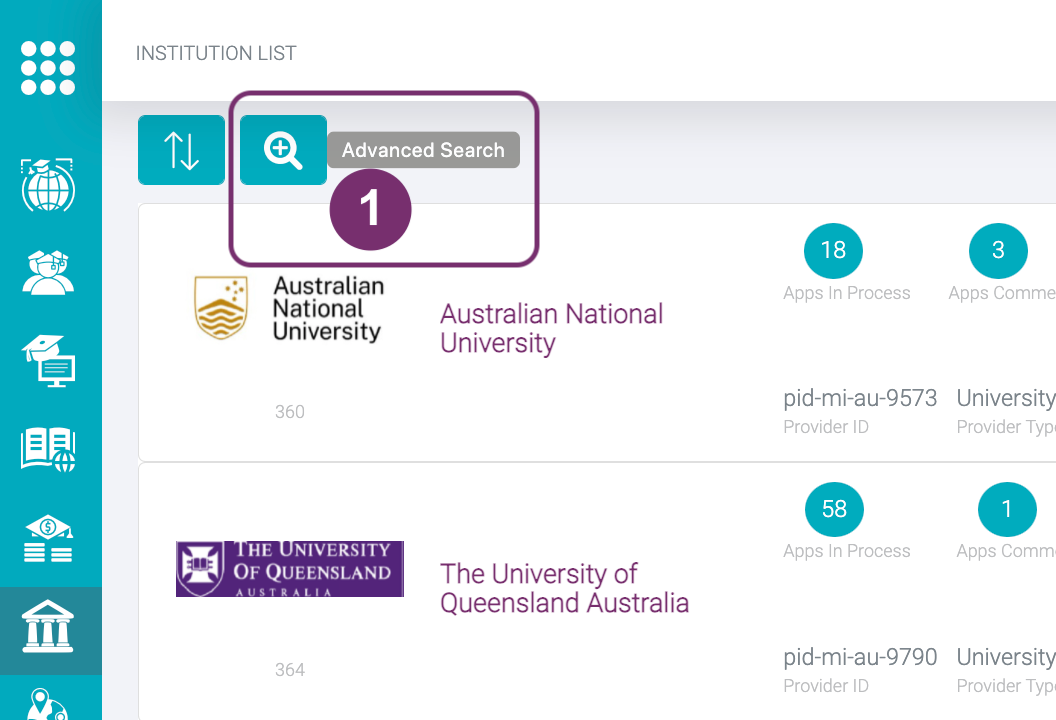The image size is (1056, 720).
Task: Click the Advanced Search tooltip label
Action: [423, 150]
